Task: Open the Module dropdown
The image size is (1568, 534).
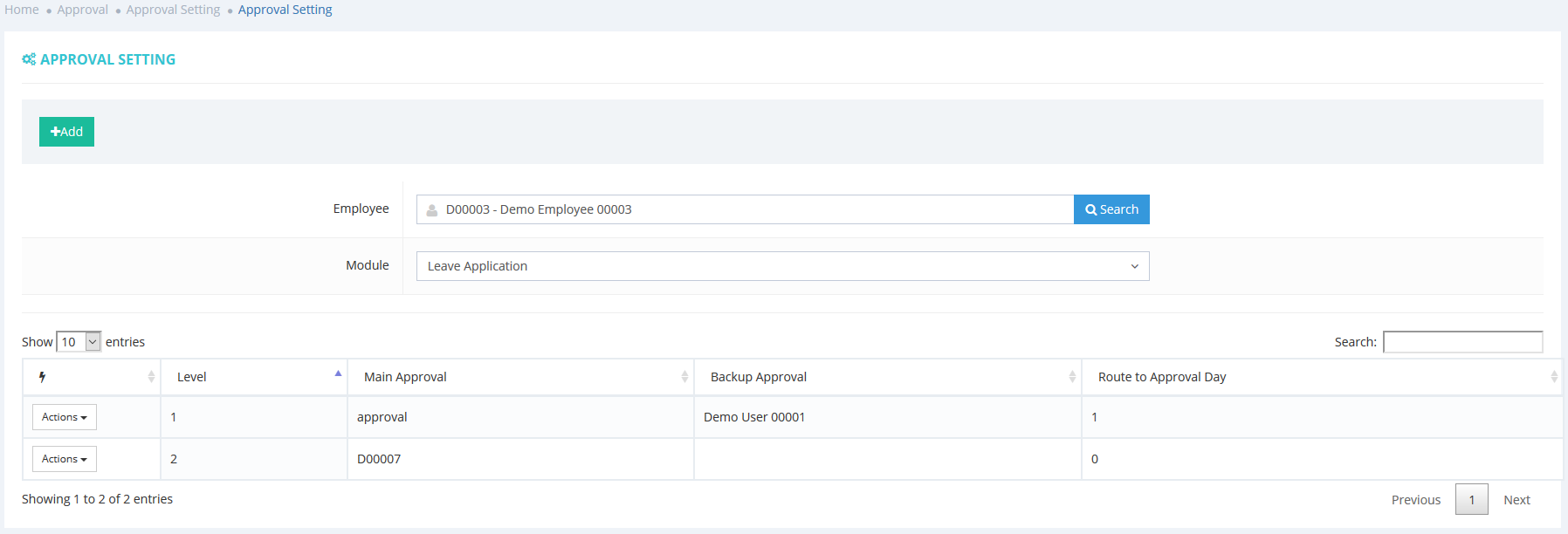Action: 782,266
